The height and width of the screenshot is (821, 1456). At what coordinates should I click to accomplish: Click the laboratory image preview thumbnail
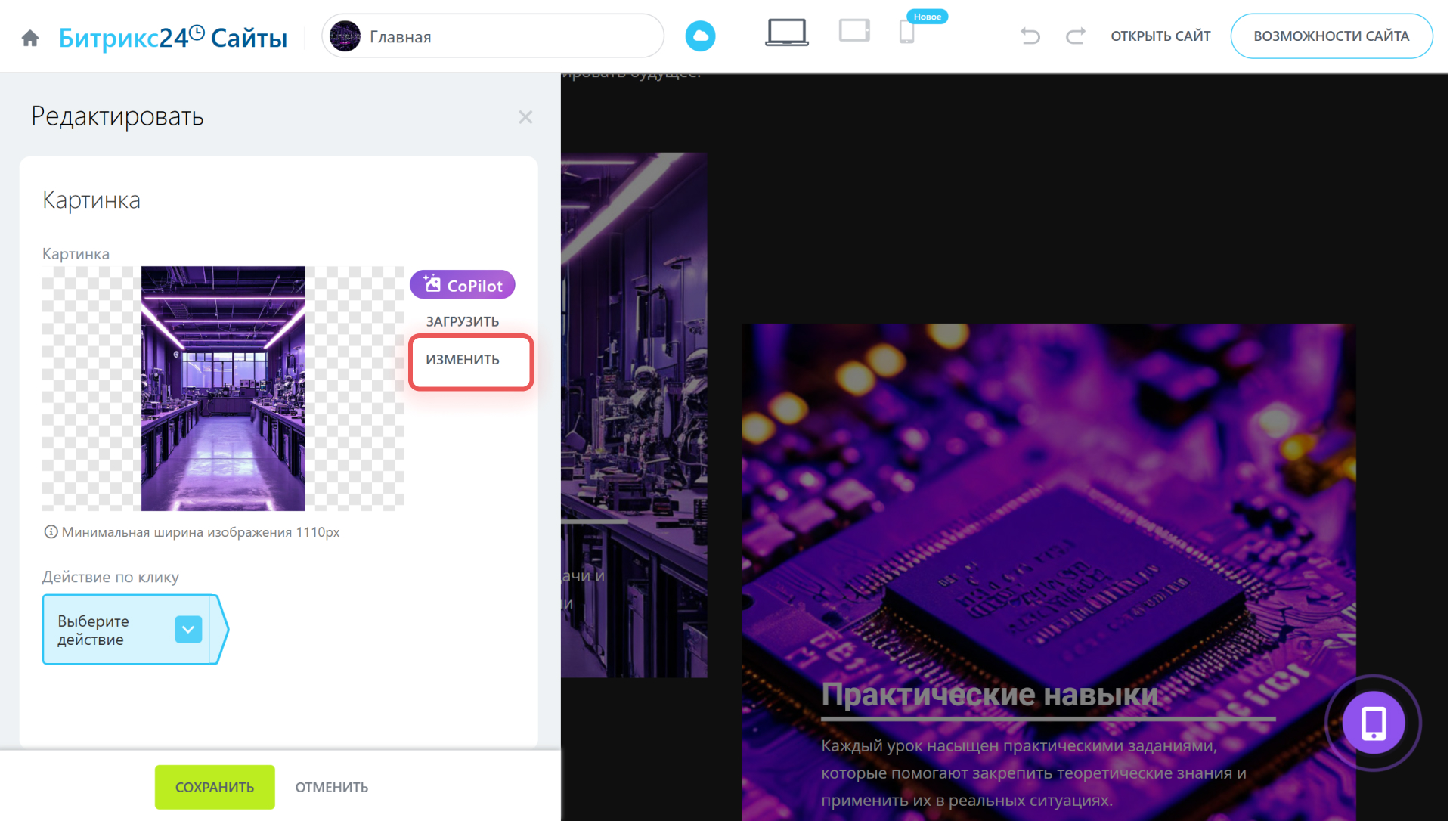point(223,388)
